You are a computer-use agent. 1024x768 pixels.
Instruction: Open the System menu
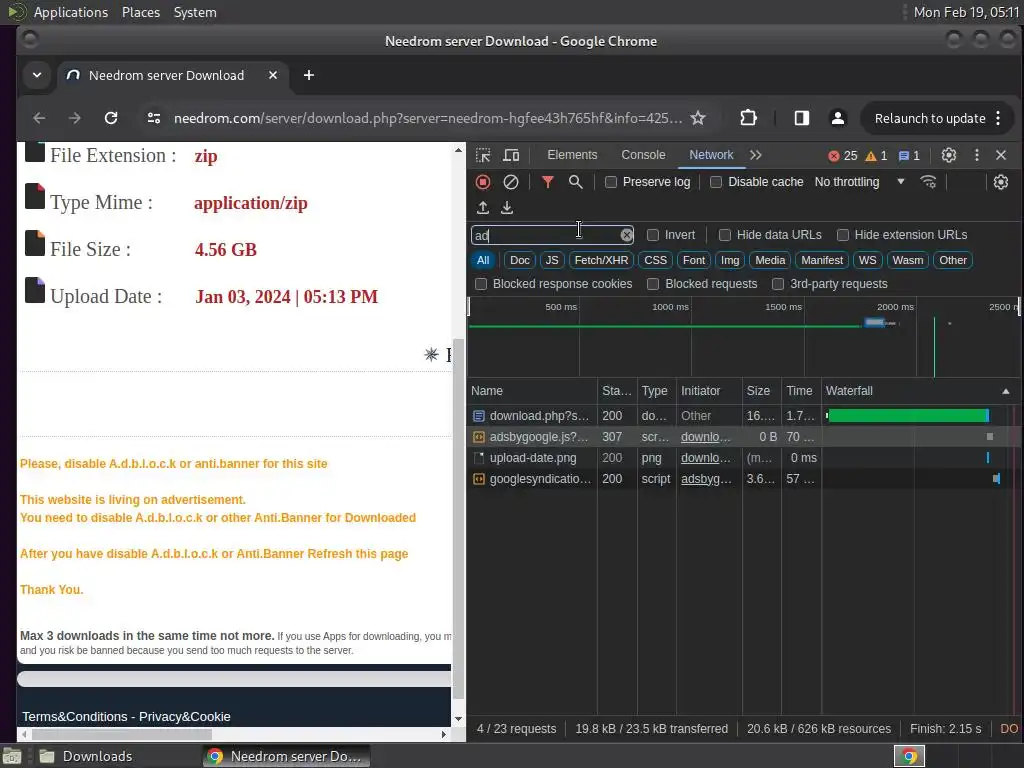[195, 12]
